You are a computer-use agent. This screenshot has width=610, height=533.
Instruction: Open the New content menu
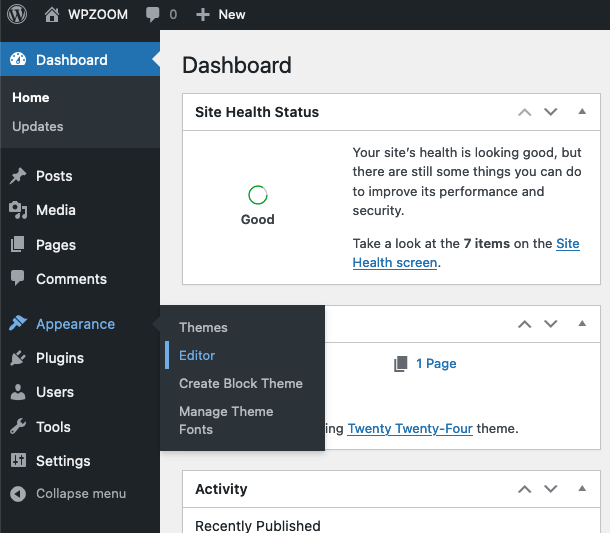click(x=232, y=15)
